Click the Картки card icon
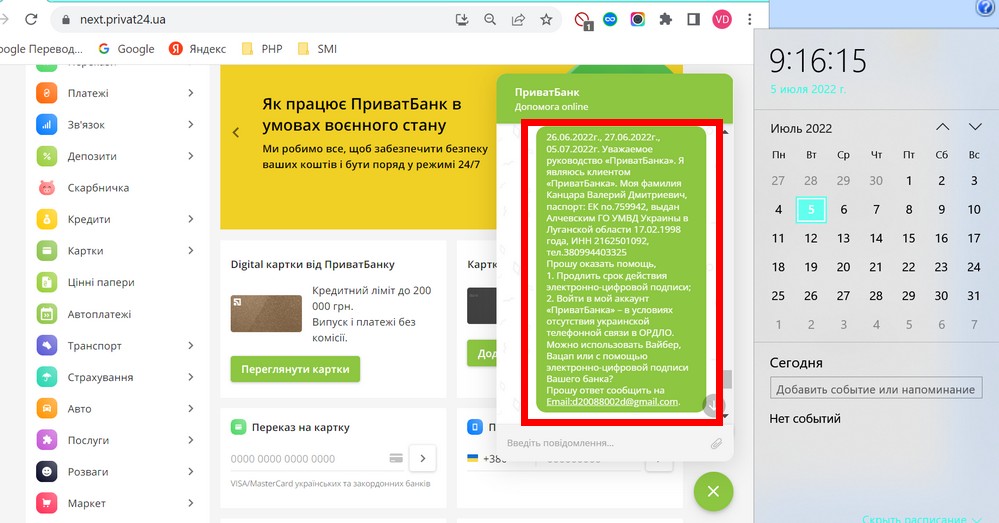Screen dimensions: 999x523 (47, 251)
